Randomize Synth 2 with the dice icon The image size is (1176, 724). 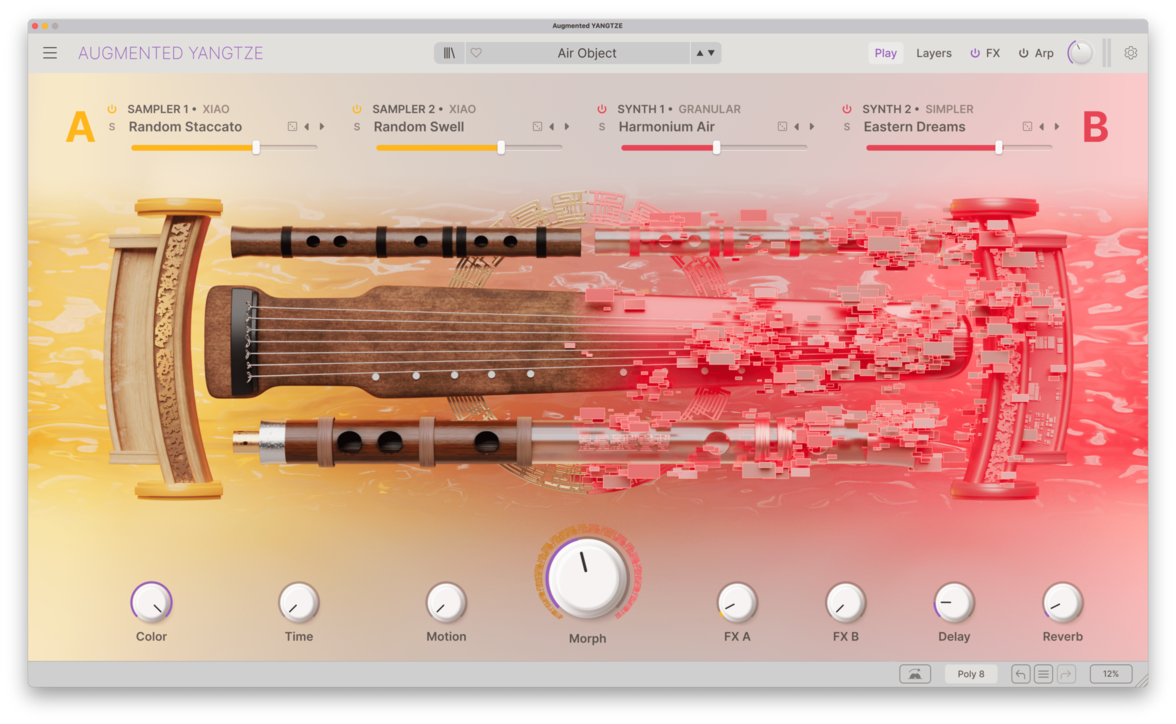pos(1028,127)
